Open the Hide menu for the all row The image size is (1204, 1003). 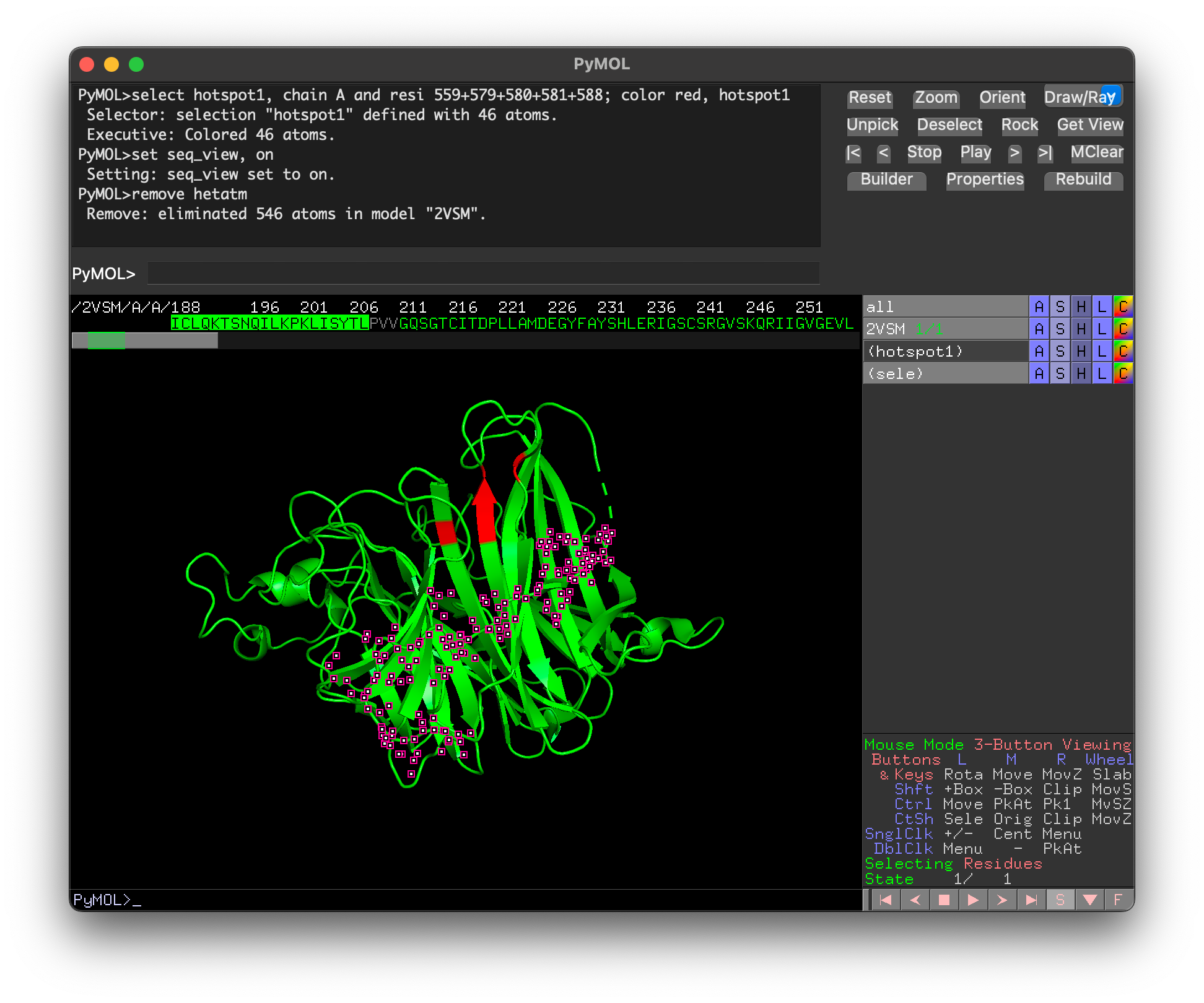(1081, 306)
